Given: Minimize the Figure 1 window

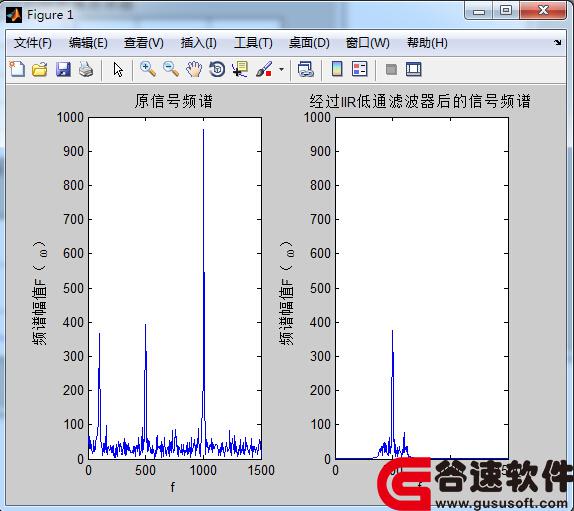Looking at the screenshot, I should [478, 11].
